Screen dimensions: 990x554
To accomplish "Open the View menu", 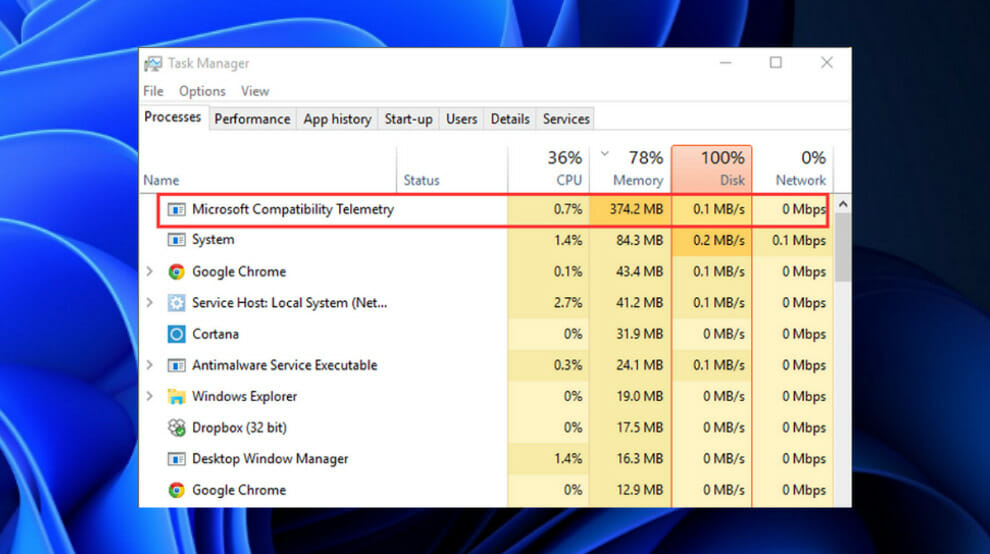I will (255, 91).
